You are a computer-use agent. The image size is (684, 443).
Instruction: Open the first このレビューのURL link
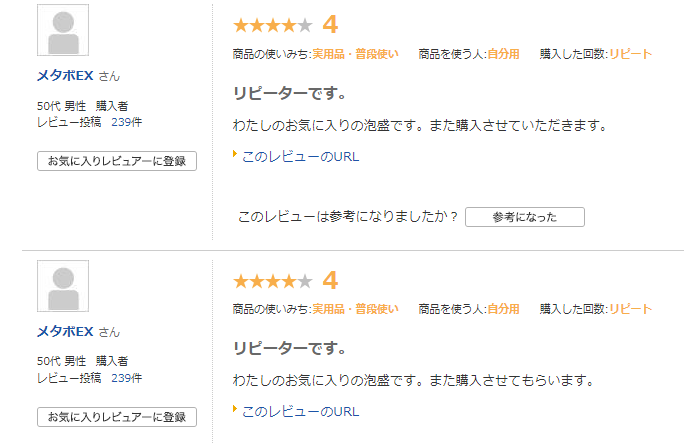(301, 157)
